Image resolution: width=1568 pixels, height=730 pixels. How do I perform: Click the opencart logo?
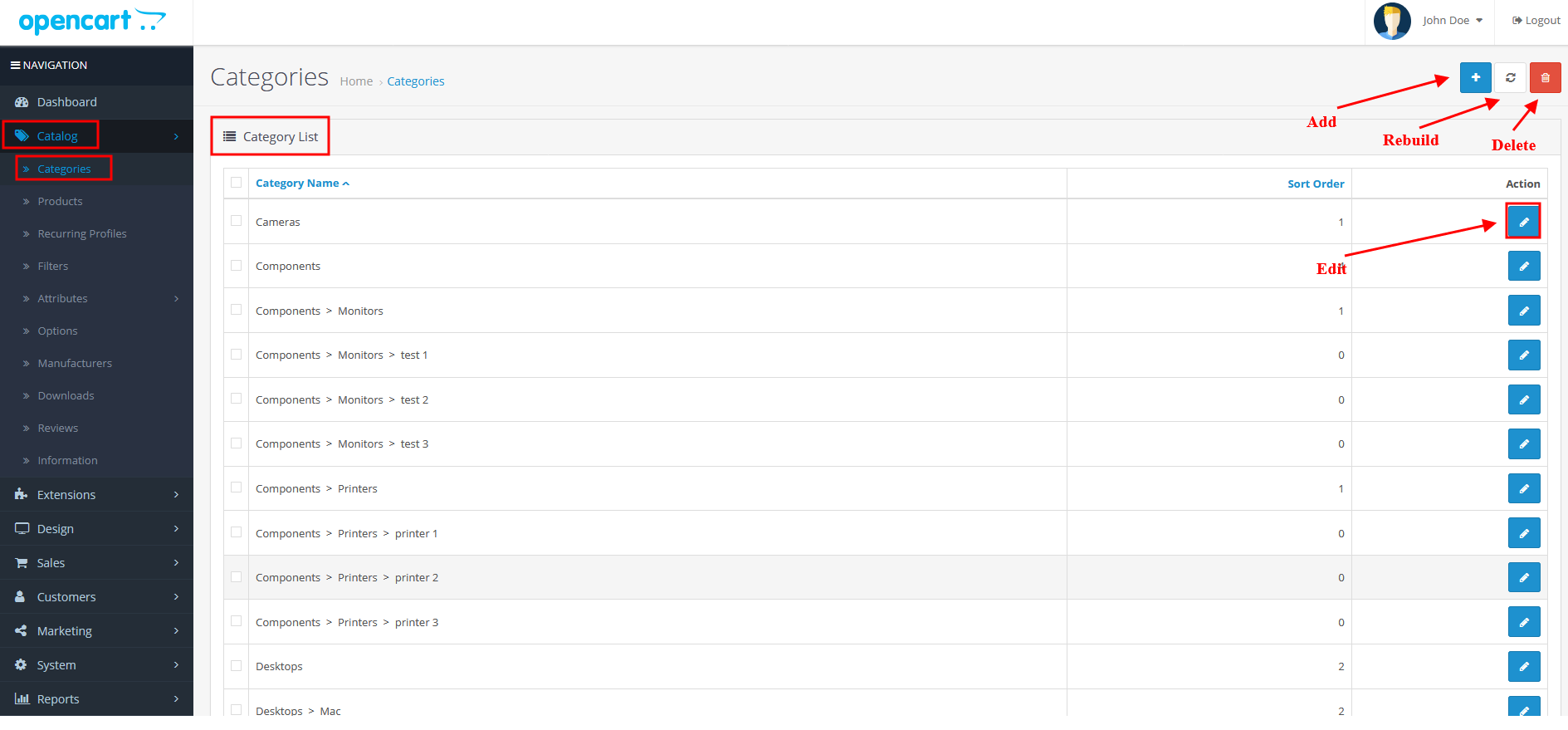pos(91,22)
